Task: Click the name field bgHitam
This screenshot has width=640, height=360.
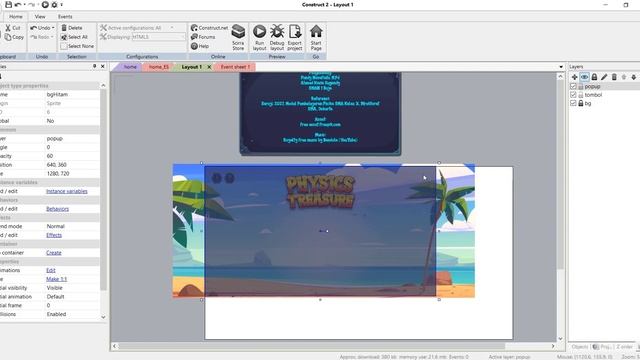Action: (57, 94)
